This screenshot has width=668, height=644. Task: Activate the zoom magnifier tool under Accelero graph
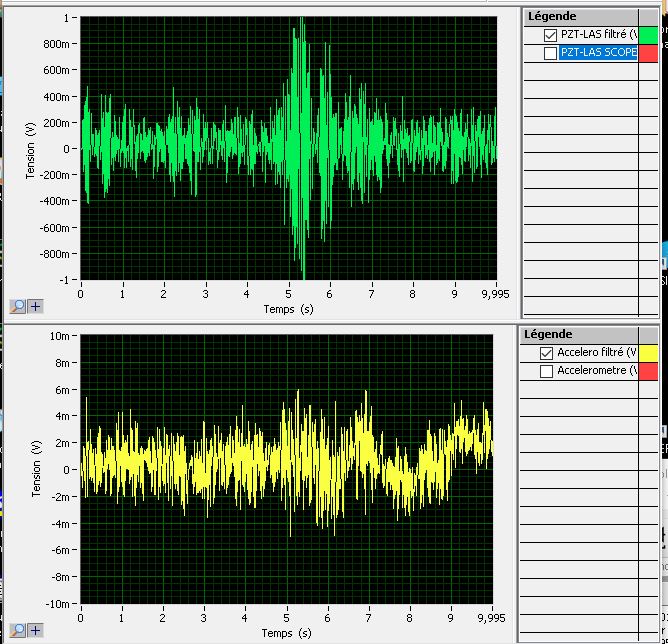click(19, 630)
